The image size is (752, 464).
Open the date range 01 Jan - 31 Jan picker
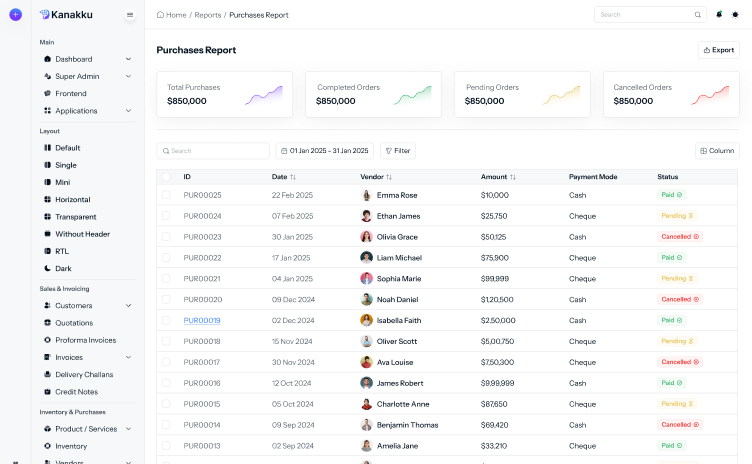click(324, 151)
